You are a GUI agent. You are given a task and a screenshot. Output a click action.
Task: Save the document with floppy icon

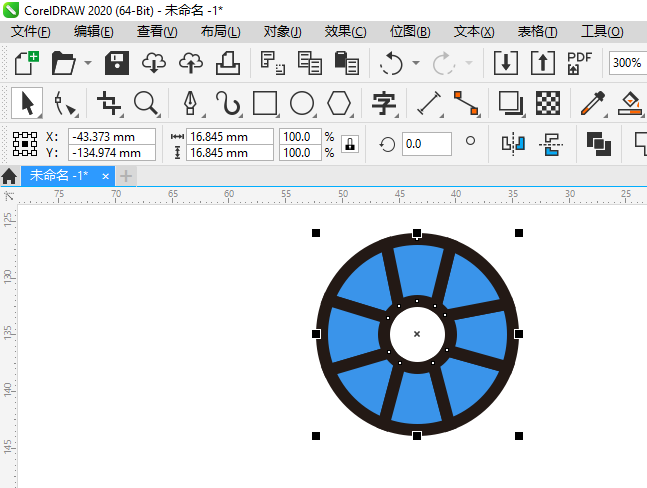click(117, 63)
